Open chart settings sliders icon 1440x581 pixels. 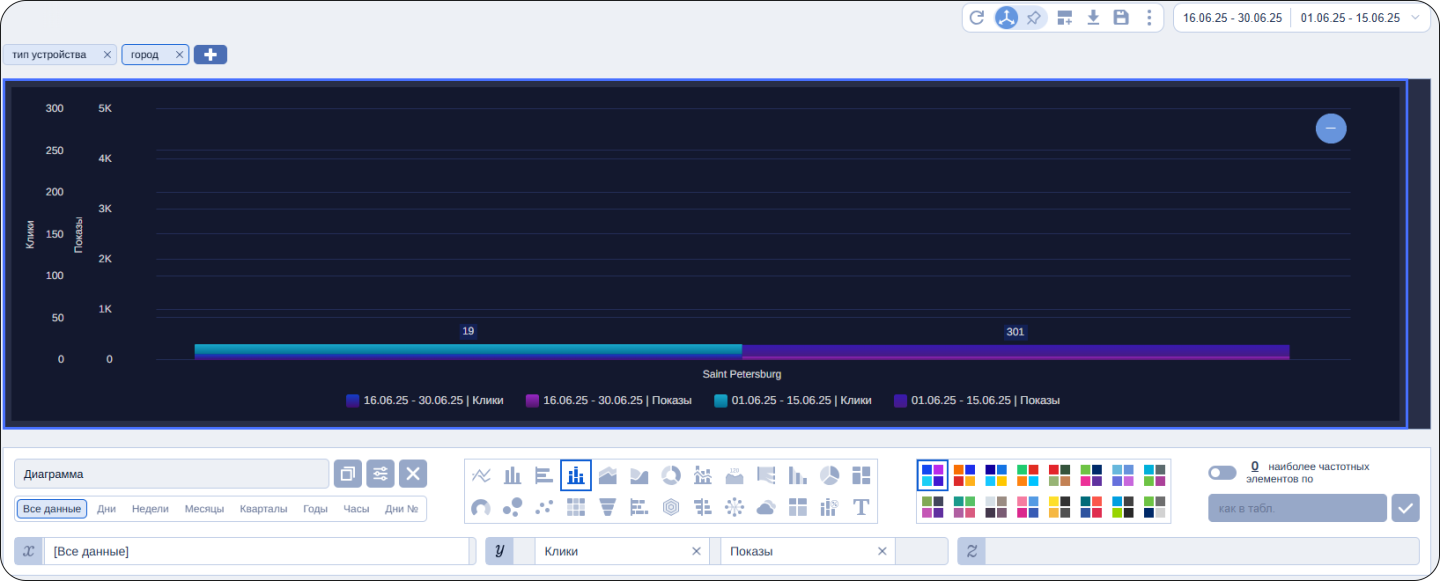click(x=380, y=474)
